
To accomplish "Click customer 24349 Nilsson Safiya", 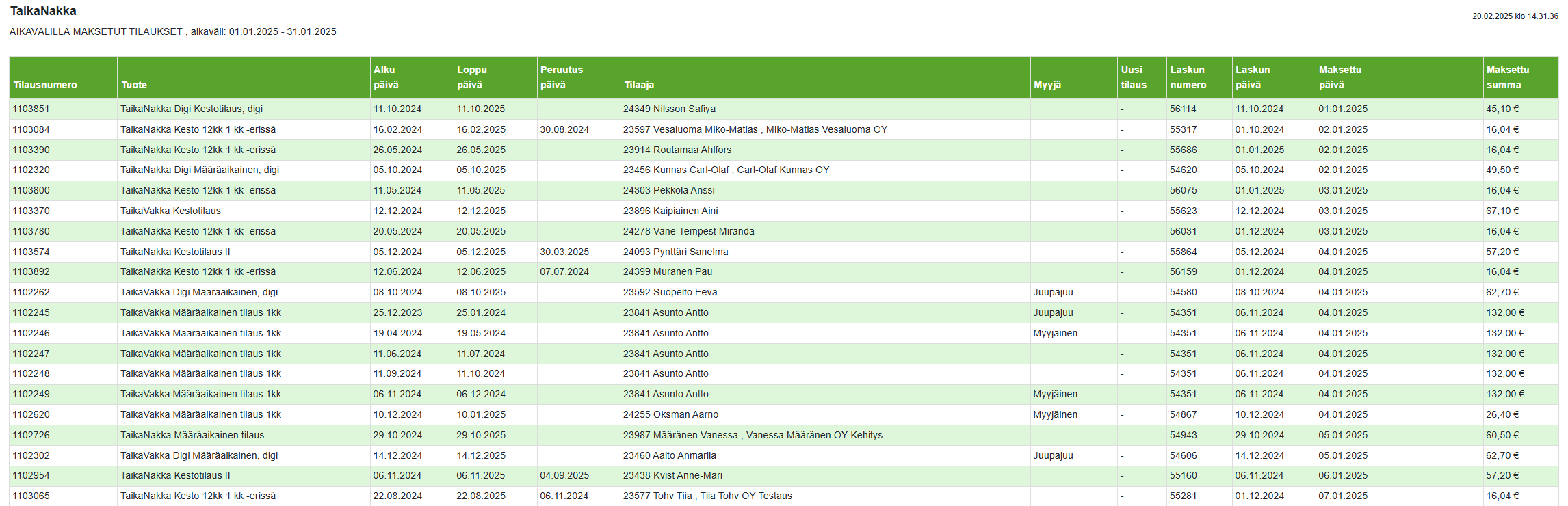I will coord(669,109).
